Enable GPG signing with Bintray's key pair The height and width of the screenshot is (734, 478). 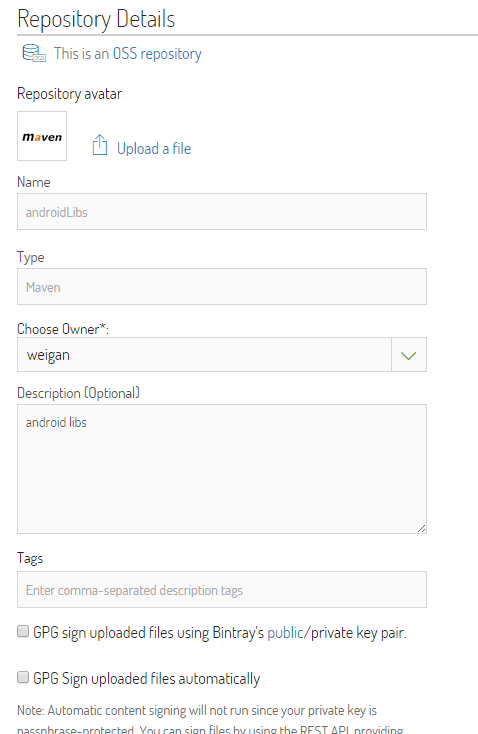[x=23, y=631]
